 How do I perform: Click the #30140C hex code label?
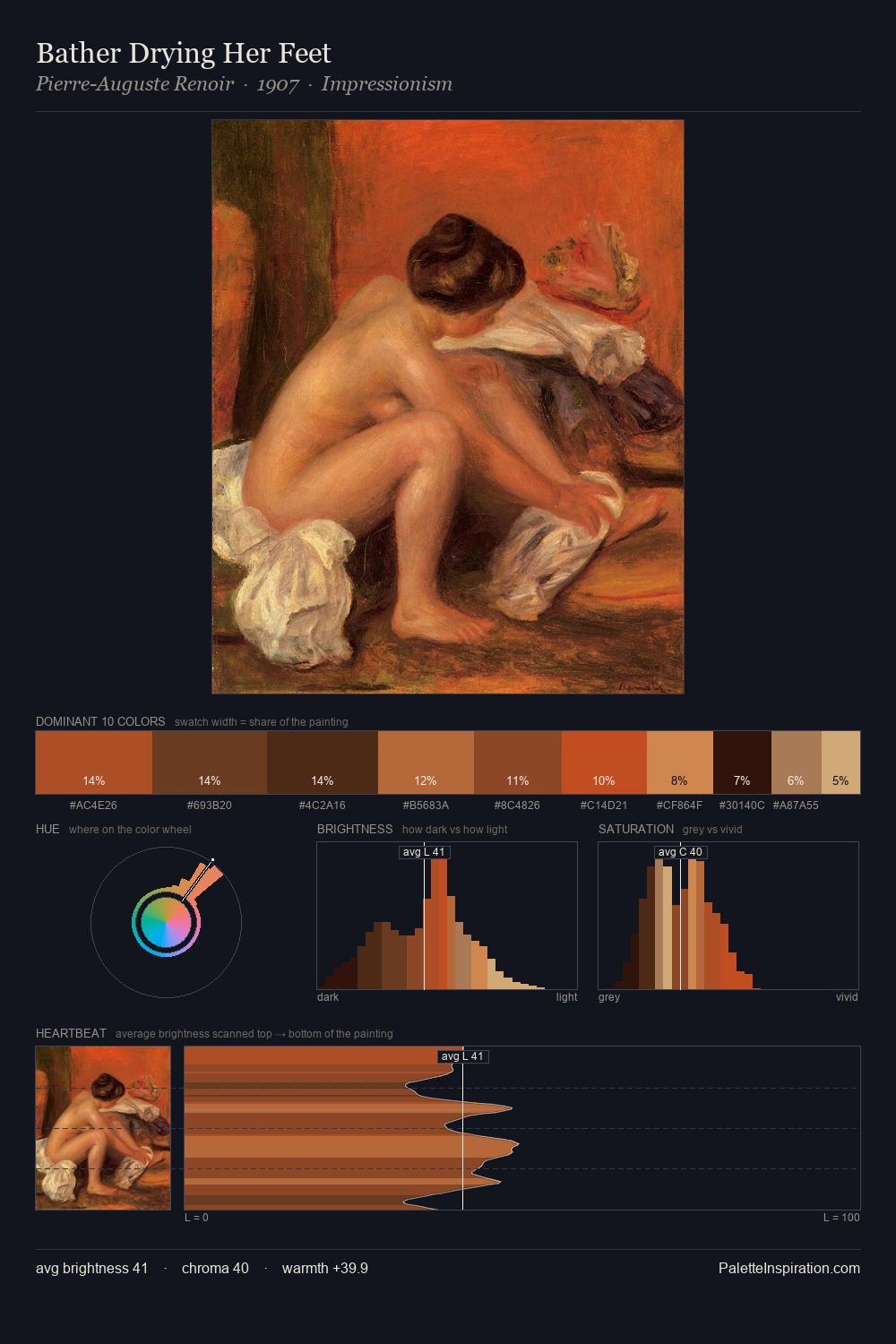tap(742, 806)
